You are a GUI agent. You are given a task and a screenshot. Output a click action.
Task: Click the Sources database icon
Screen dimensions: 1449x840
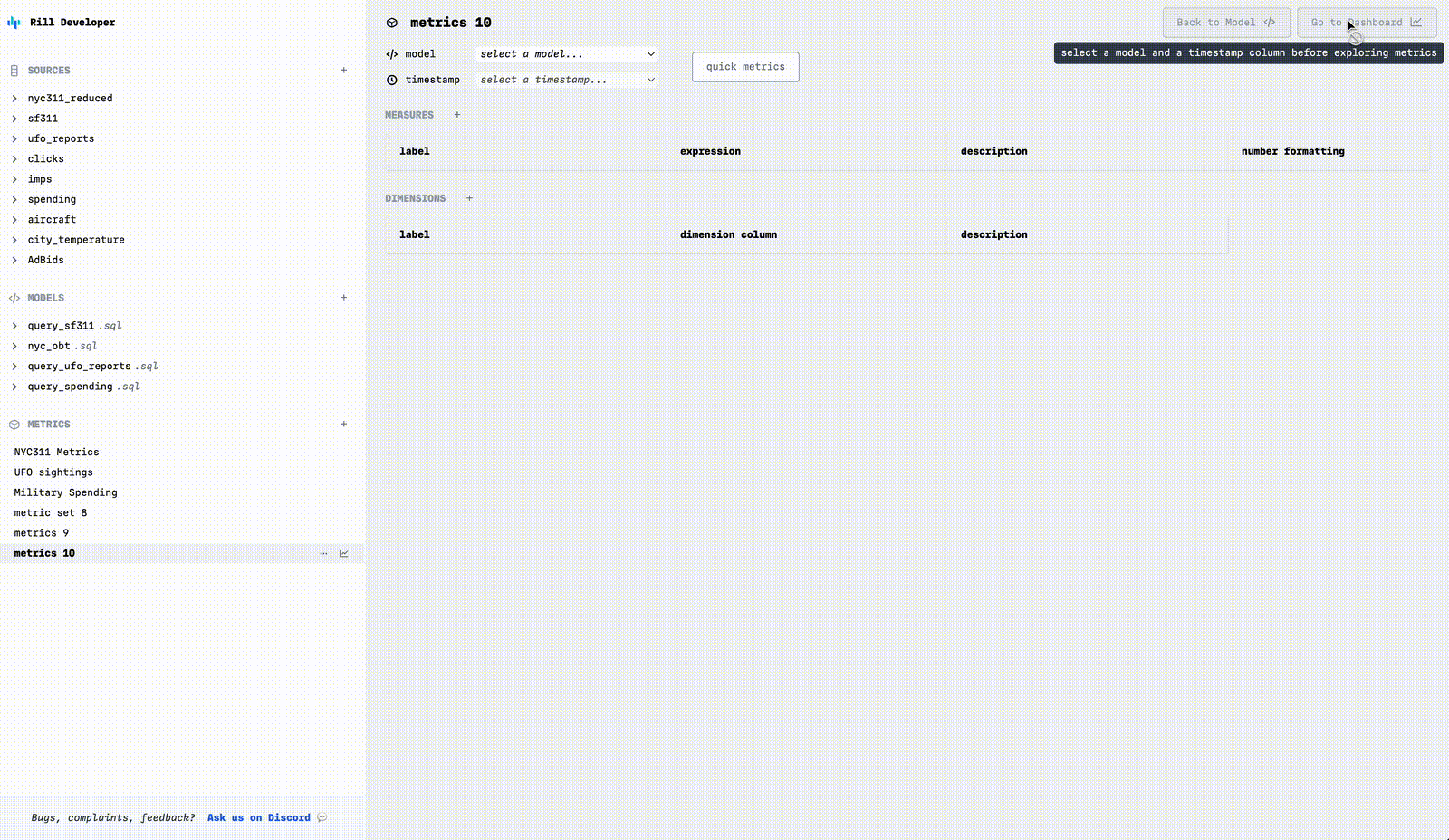click(x=14, y=71)
